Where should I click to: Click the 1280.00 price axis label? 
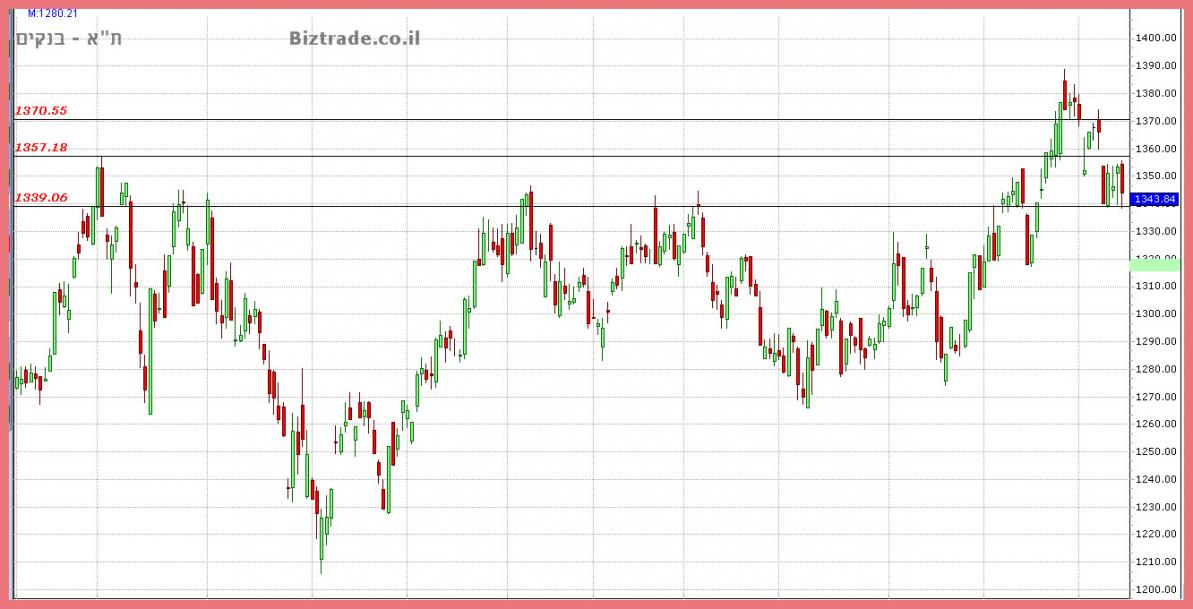point(1155,369)
